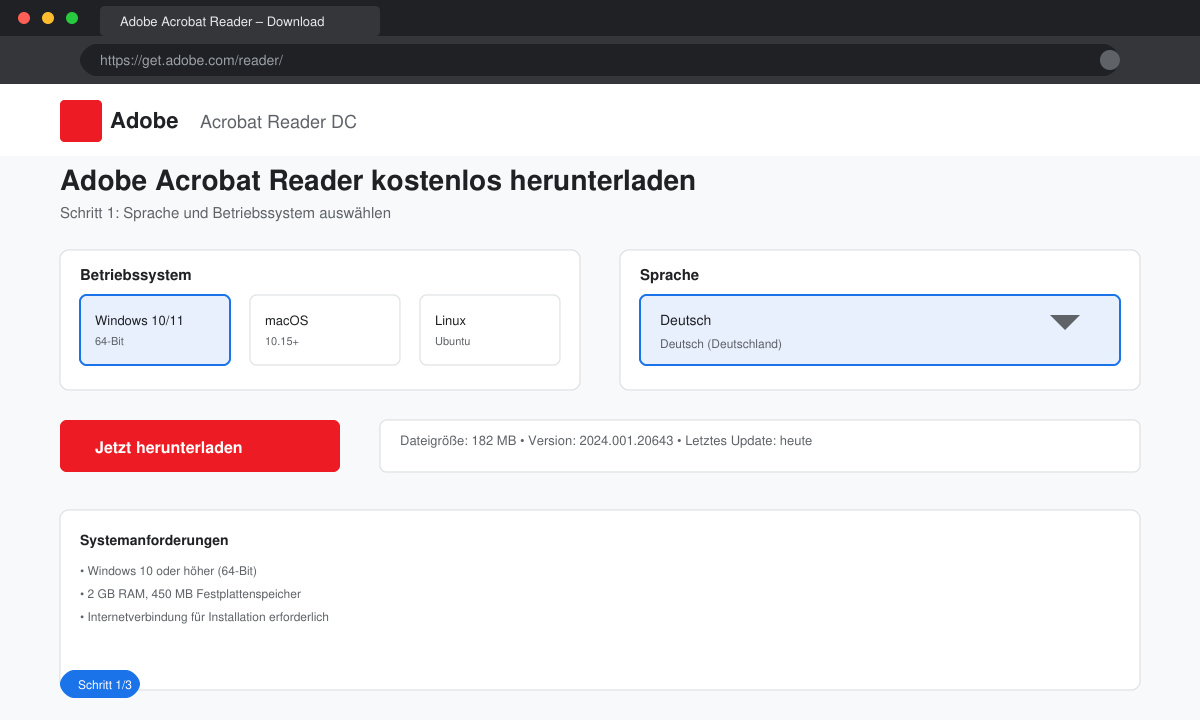Click Acrobat Reader DC header text
The width and height of the screenshot is (1200, 720).
[x=278, y=122]
